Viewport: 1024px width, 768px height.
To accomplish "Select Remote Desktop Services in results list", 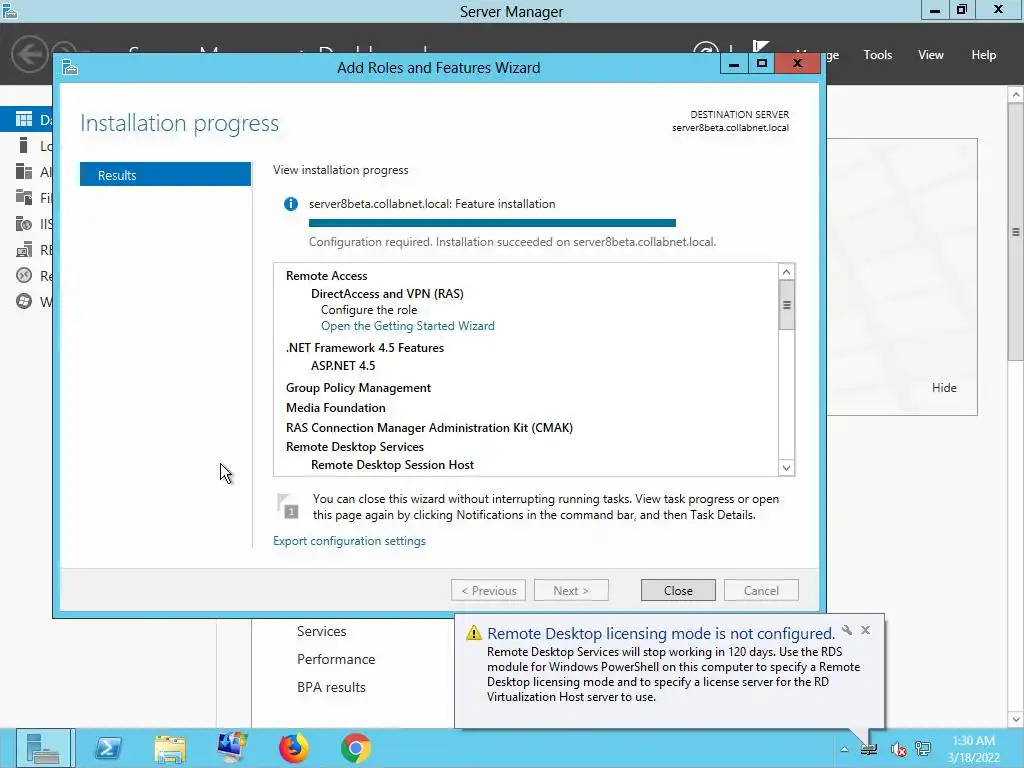I will point(355,447).
